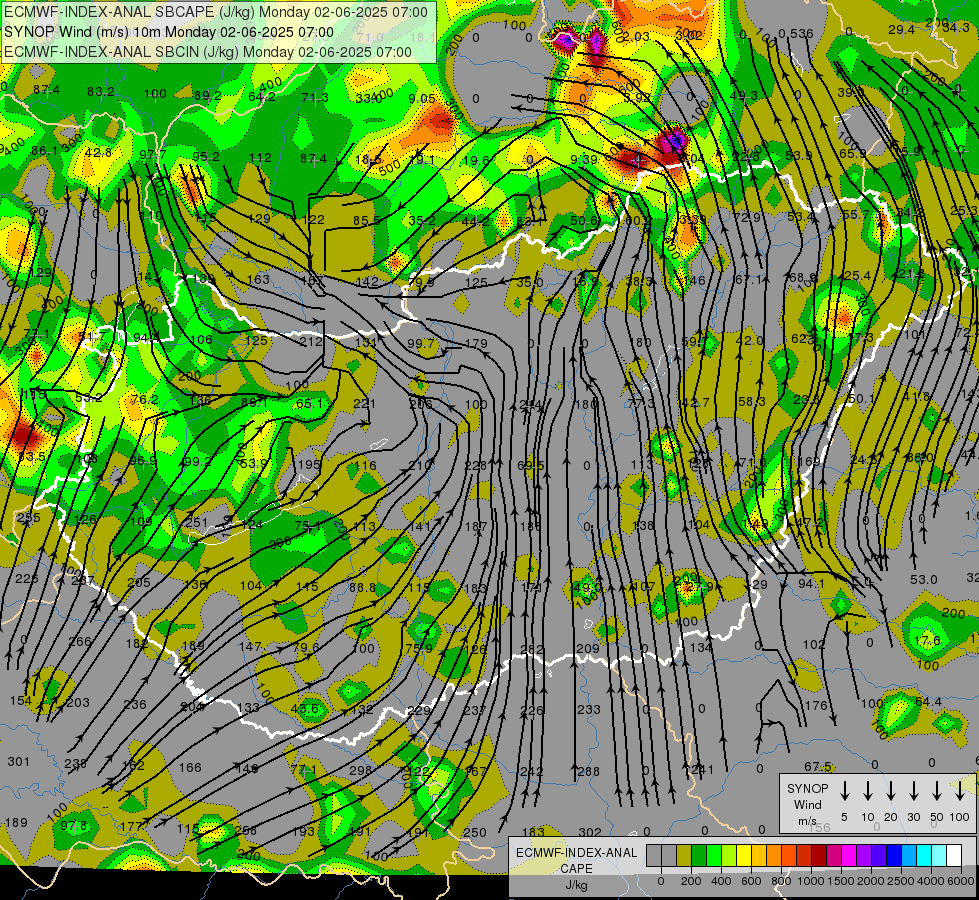The width and height of the screenshot is (979, 900).
Task: Pick the orange swatch in CAPE color scale
Action: 774,855
